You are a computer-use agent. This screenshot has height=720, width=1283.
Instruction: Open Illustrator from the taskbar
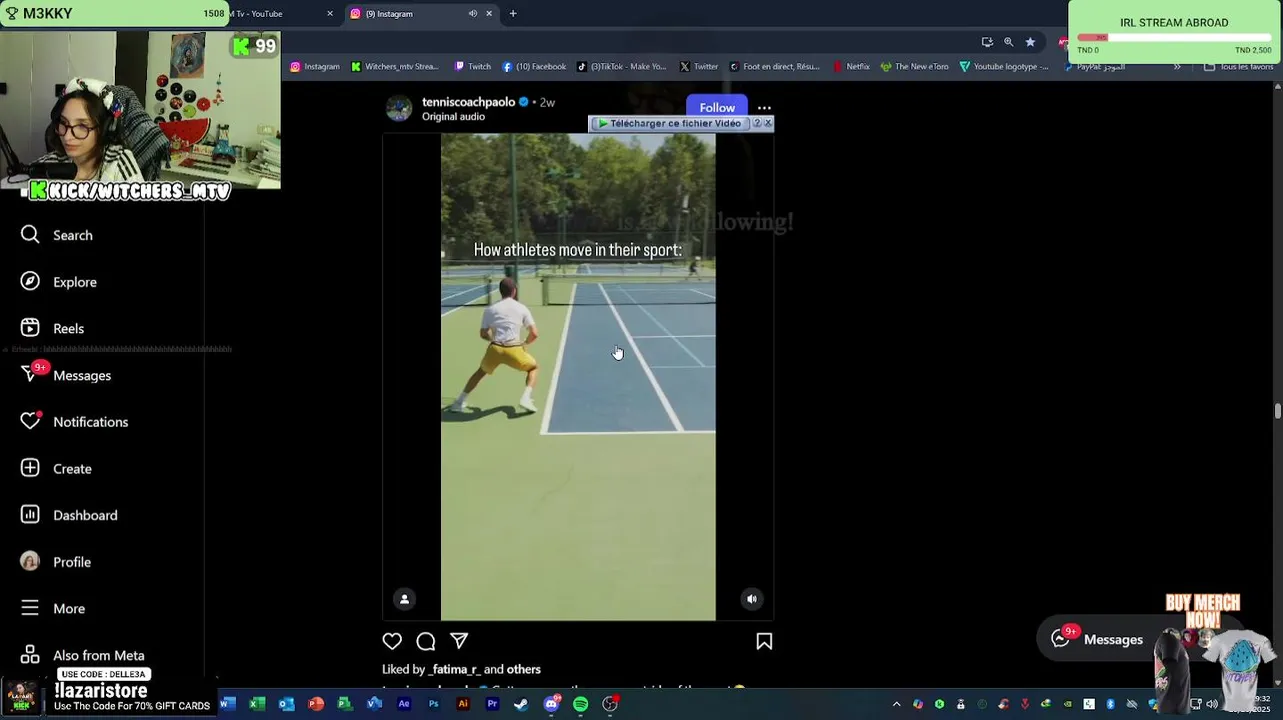[463, 704]
